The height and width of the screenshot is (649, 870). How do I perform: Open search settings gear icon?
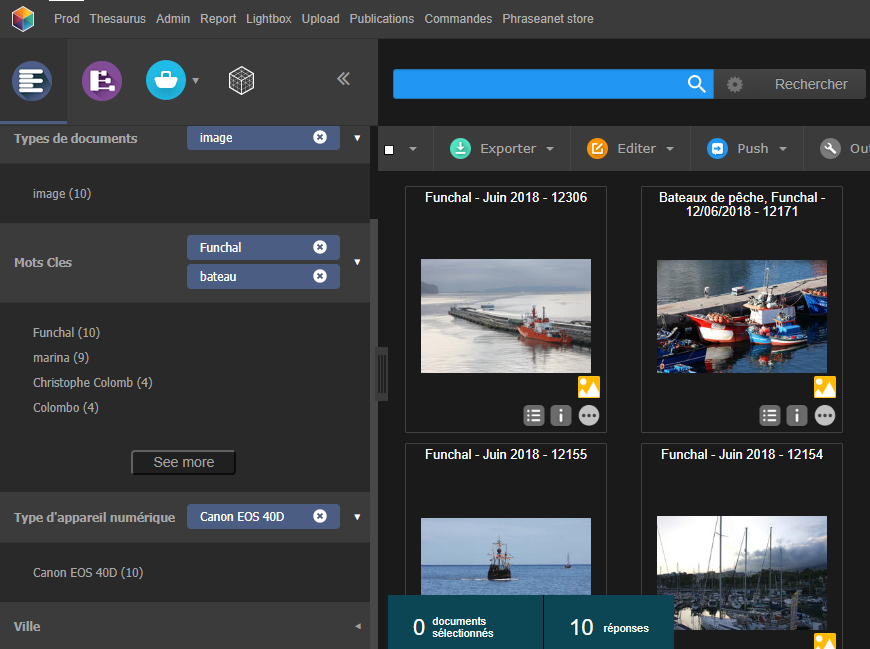coord(735,85)
